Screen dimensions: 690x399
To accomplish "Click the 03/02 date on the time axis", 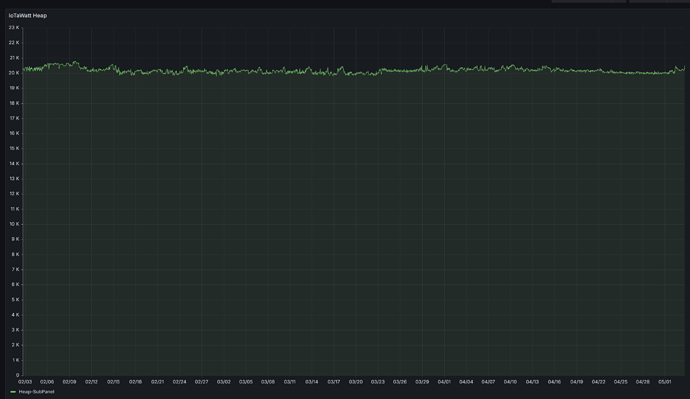I will [224, 382].
